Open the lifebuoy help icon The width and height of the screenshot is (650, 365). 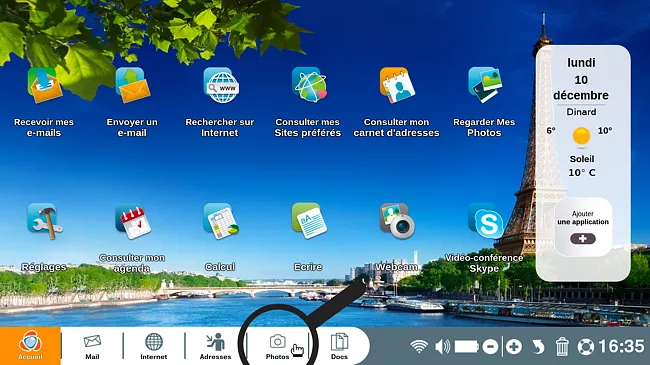(586, 347)
